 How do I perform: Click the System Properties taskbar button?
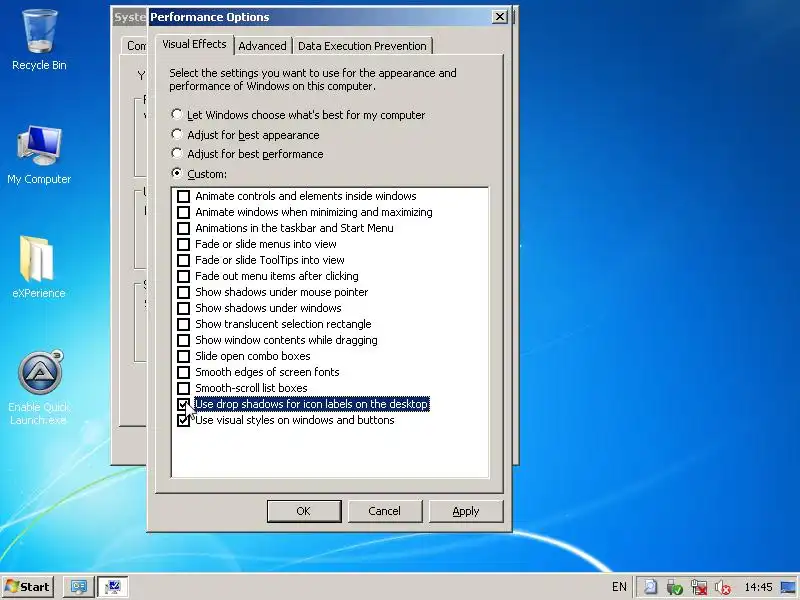click(x=113, y=587)
